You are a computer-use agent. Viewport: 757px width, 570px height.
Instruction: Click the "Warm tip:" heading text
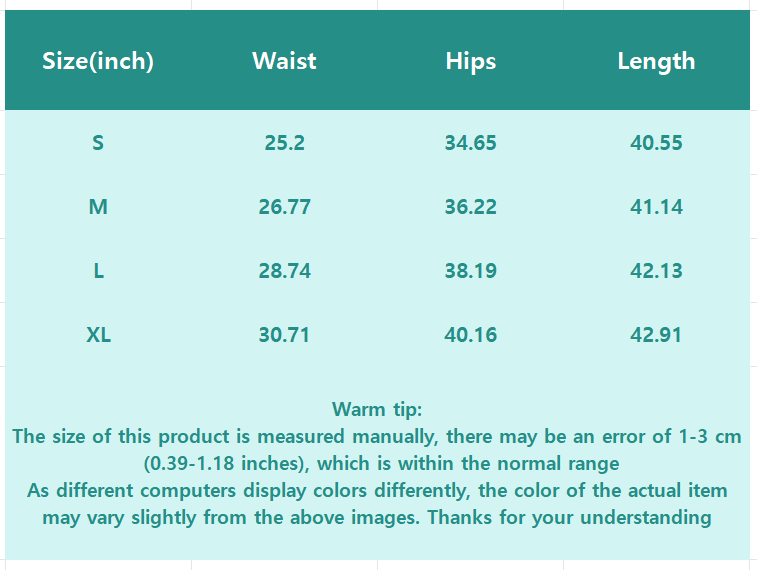point(377,409)
